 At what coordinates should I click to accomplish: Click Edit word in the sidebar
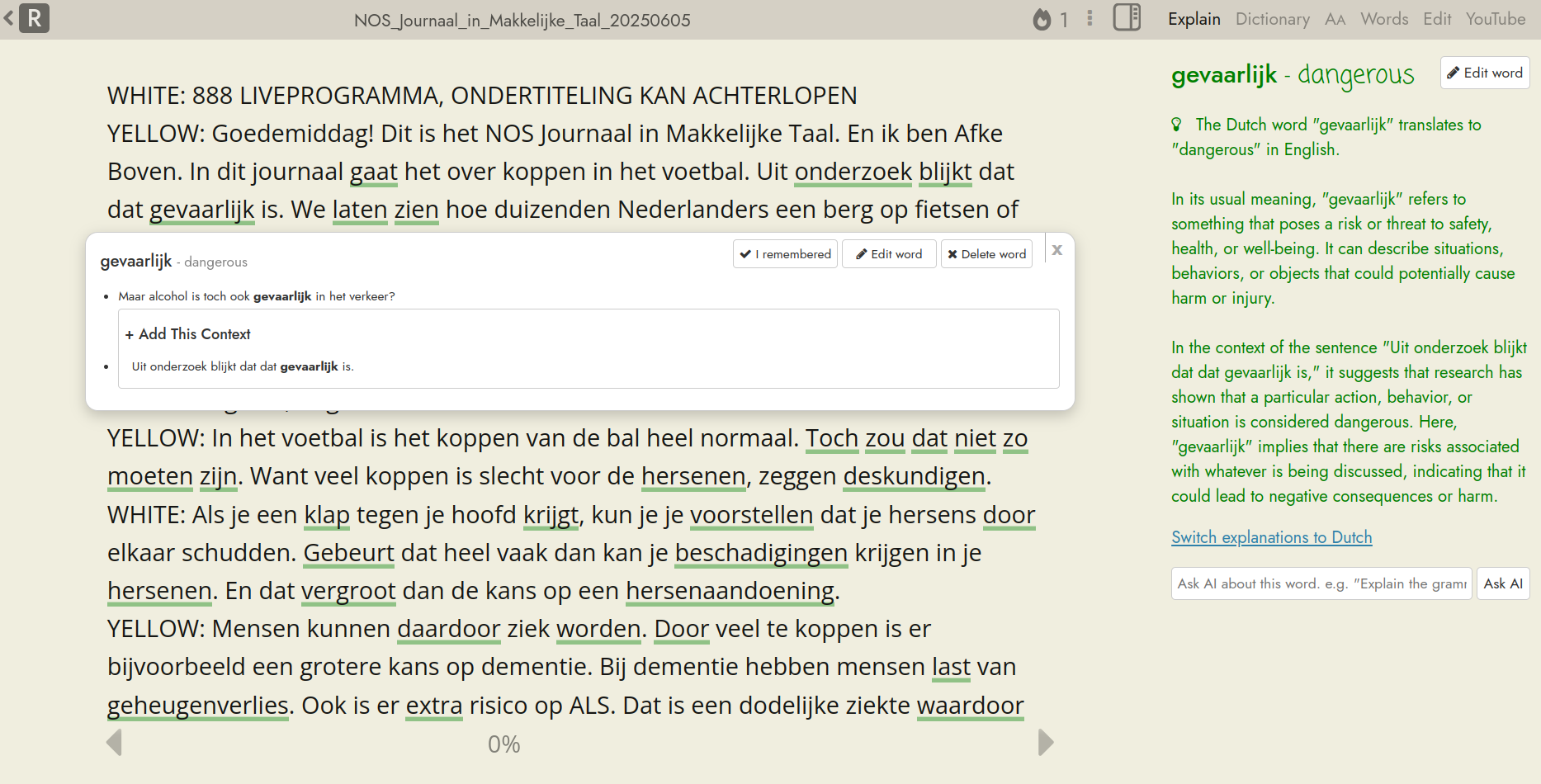point(1485,73)
